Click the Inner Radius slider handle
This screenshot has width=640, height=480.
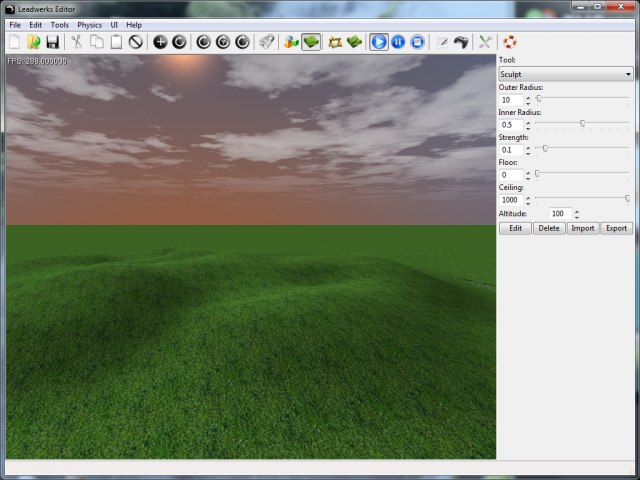click(x=582, y=123)
